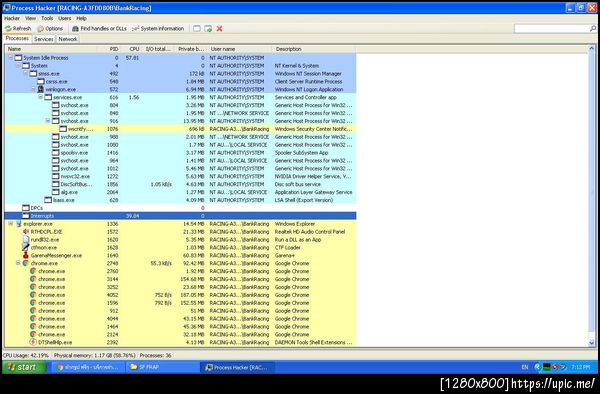Screen dimensions: 600x394
Task: Click the chrome.exe PID 3144 icon
Action: coord(33,279)
